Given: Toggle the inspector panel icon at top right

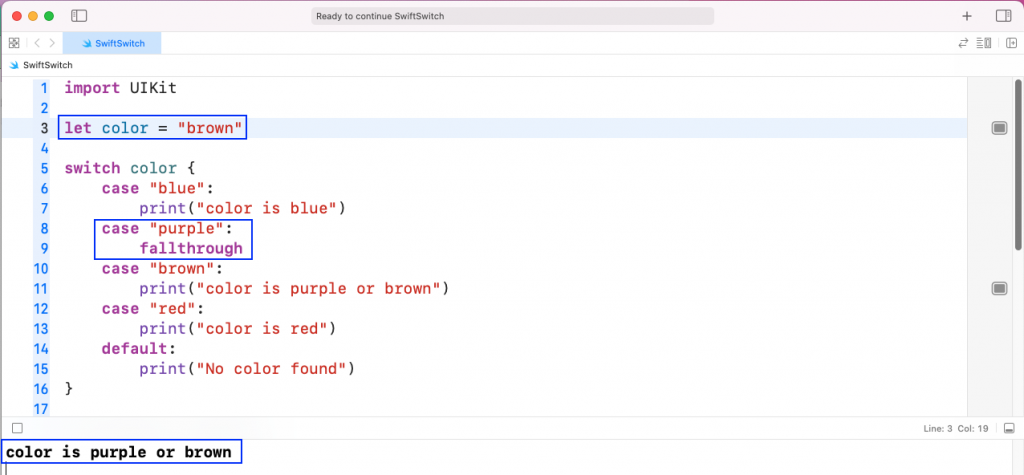Looking at the screenshot, I should click(1003, 16).
